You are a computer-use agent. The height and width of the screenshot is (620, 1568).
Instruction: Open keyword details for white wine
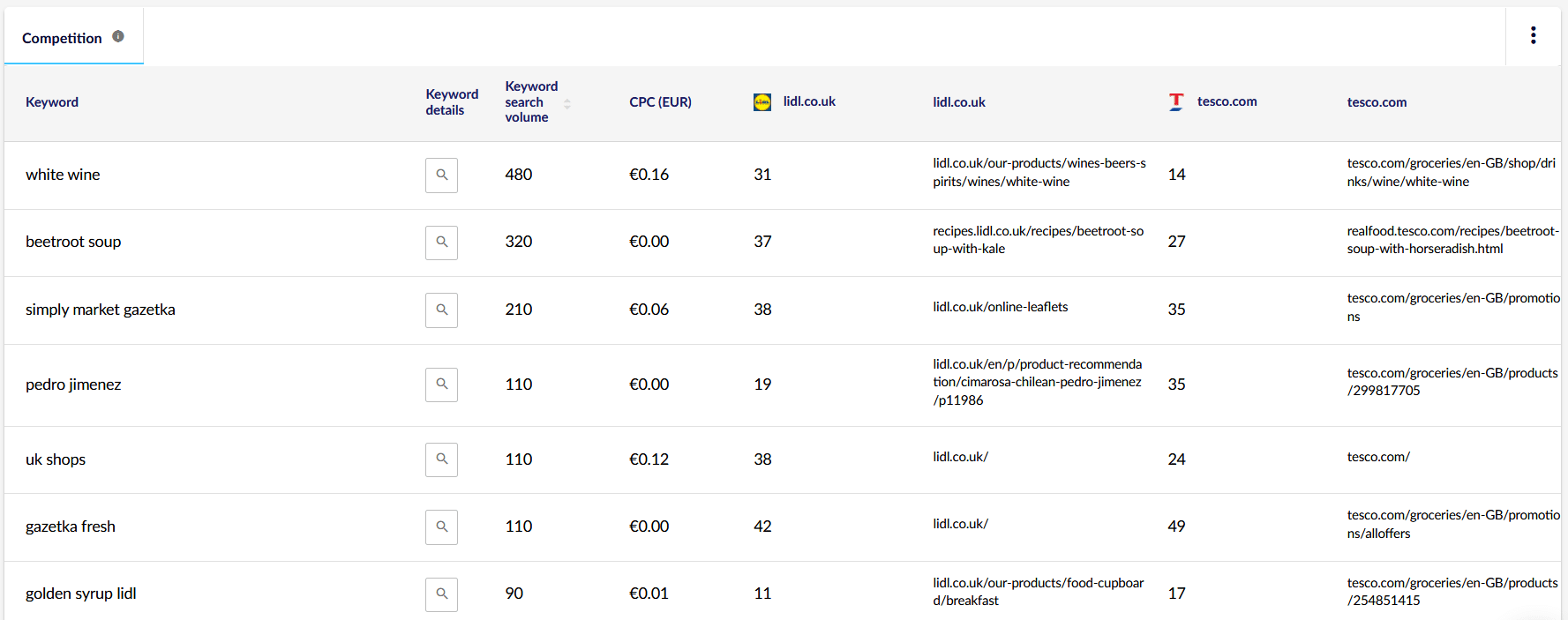(441, 176)
